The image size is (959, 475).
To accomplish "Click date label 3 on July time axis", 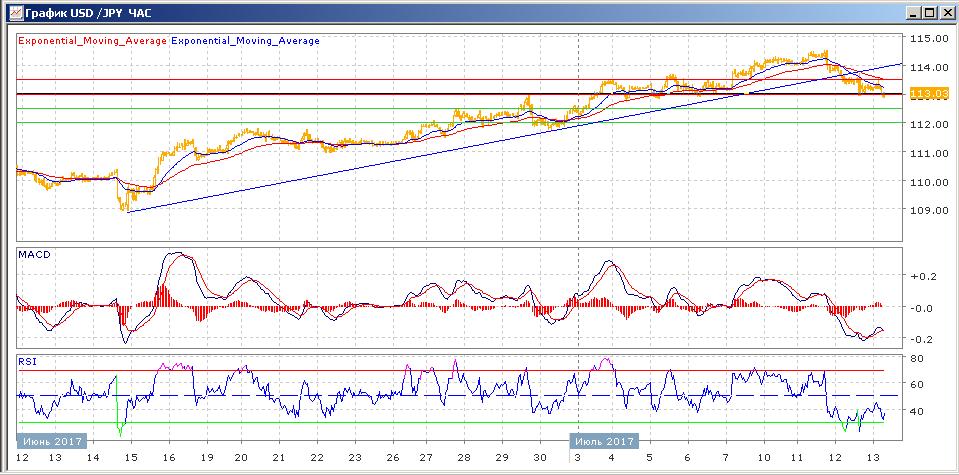I will pyautogui.click(x=577, y=458).
